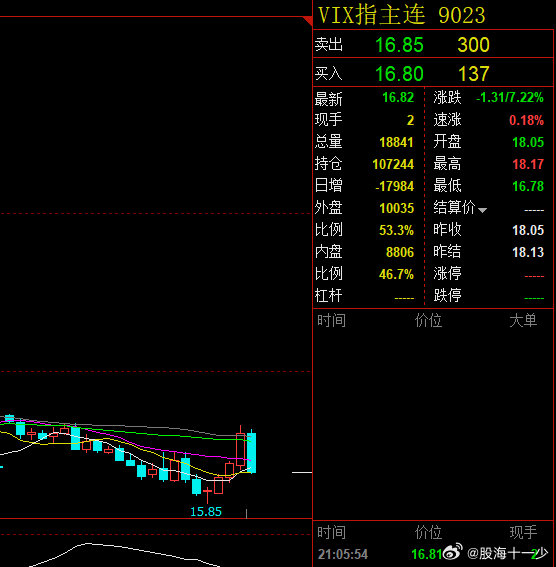Click the sell volume 300
Viewport: 556px width, 567px height.
click(x=473, y=45)
